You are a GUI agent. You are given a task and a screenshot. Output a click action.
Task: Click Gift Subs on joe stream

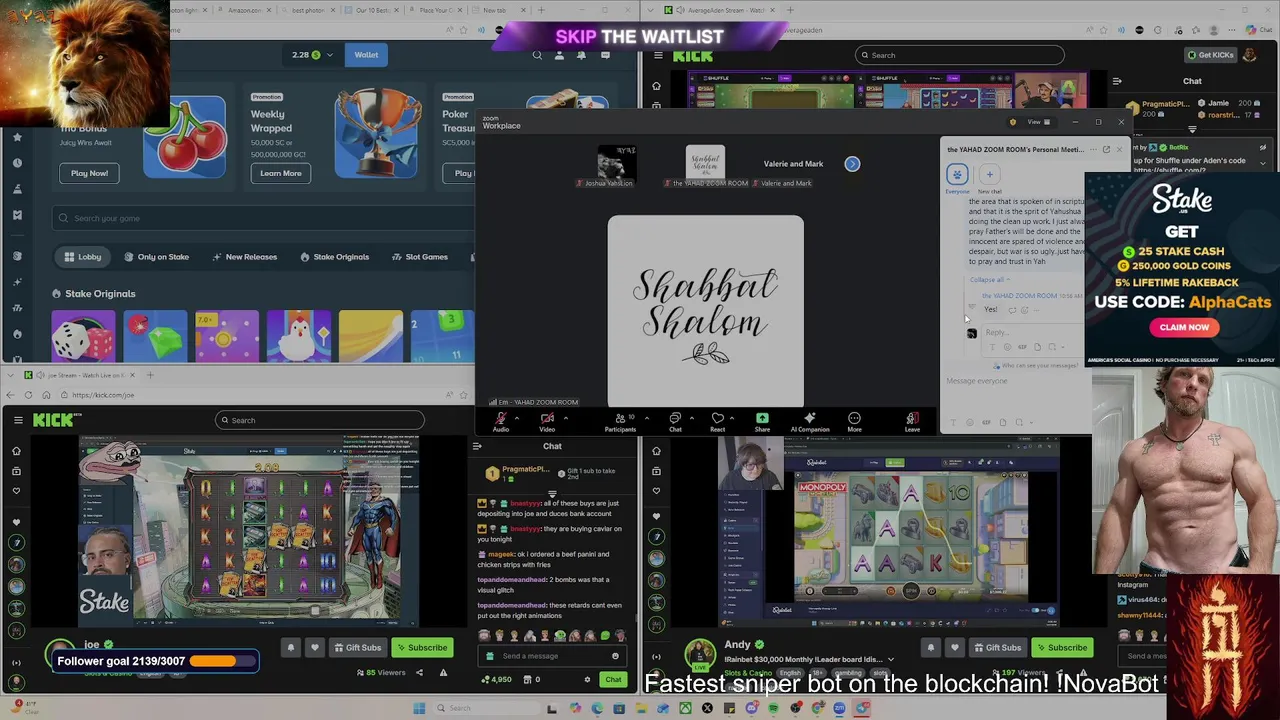coord(357,648)
